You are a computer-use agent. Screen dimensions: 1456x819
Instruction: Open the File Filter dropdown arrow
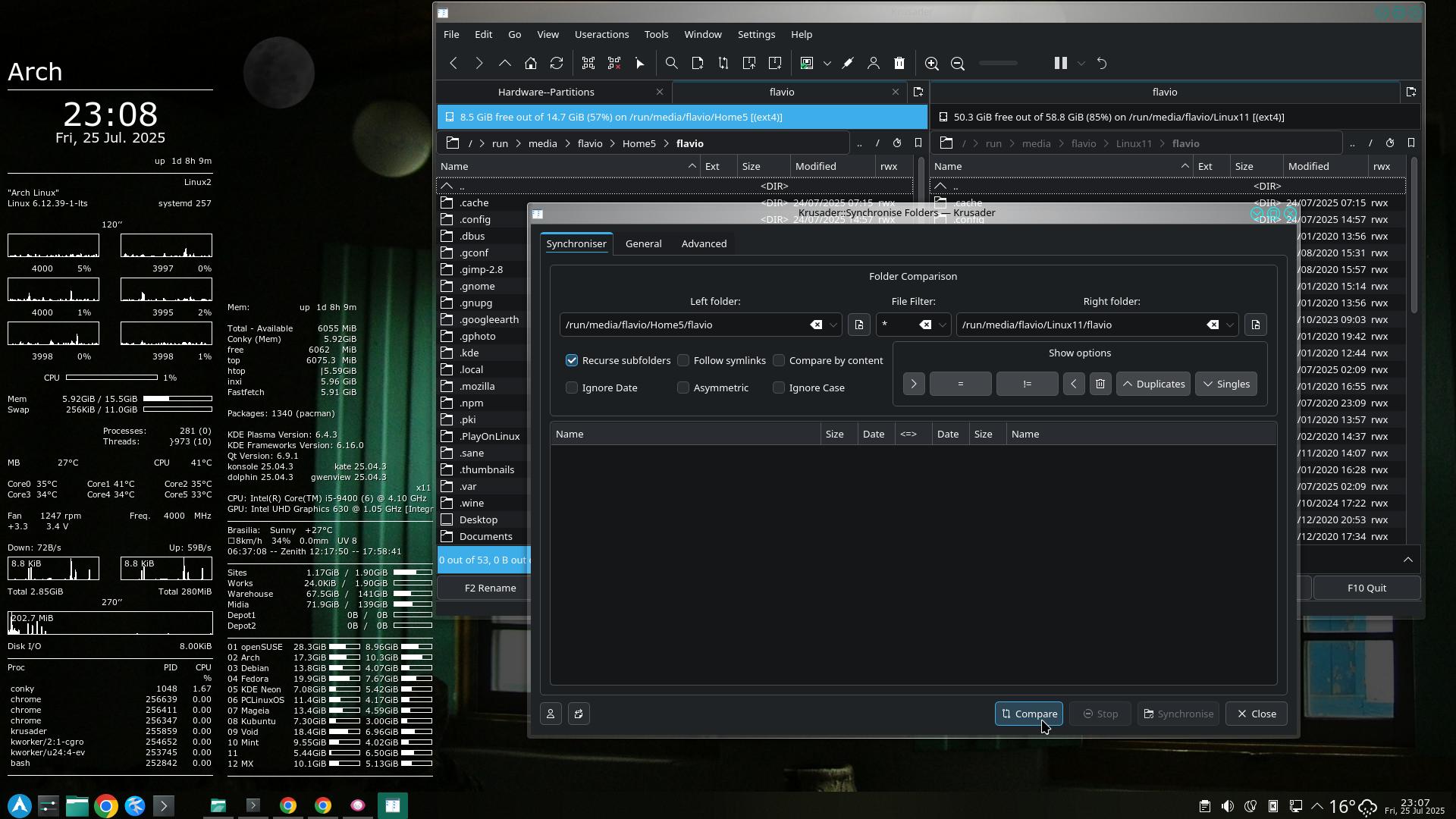click(x=943, y=325)
